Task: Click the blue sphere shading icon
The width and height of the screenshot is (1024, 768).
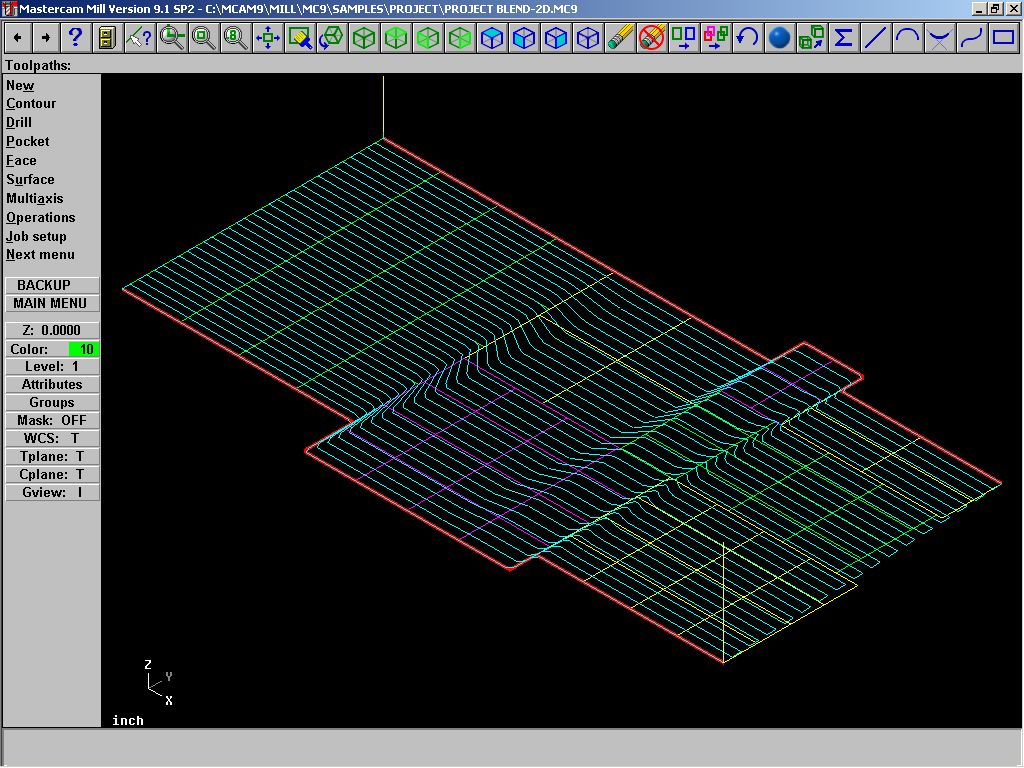Action: tap(780, 38)
